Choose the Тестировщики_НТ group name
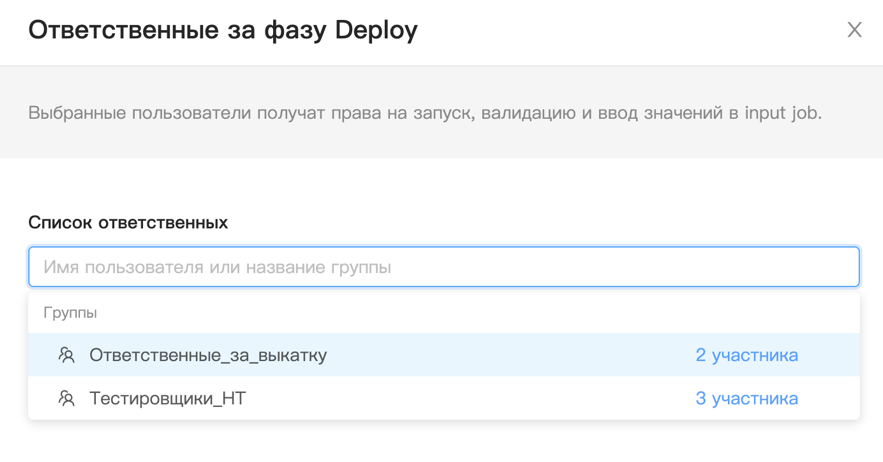Image resolution: width=883 pixels, height=462 pixels. tap(167, 398)
